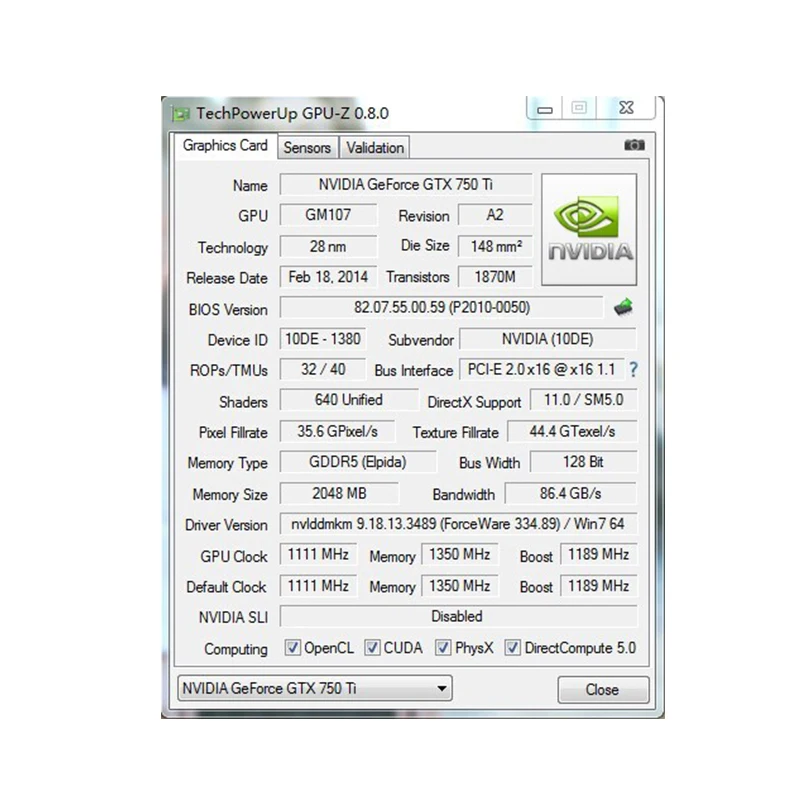Click the GPU Clock row Boost field 1189 MHz

599,555
